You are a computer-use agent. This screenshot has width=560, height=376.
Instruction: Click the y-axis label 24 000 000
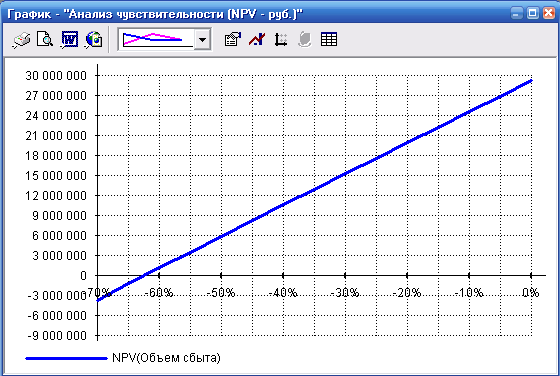click(56, 116)
